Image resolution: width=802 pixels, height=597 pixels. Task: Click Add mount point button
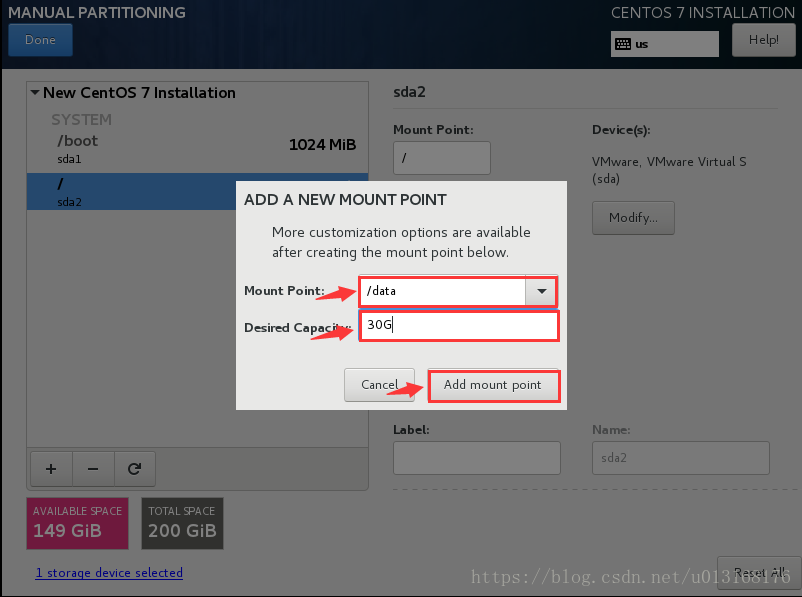click(x=493, y=385)
